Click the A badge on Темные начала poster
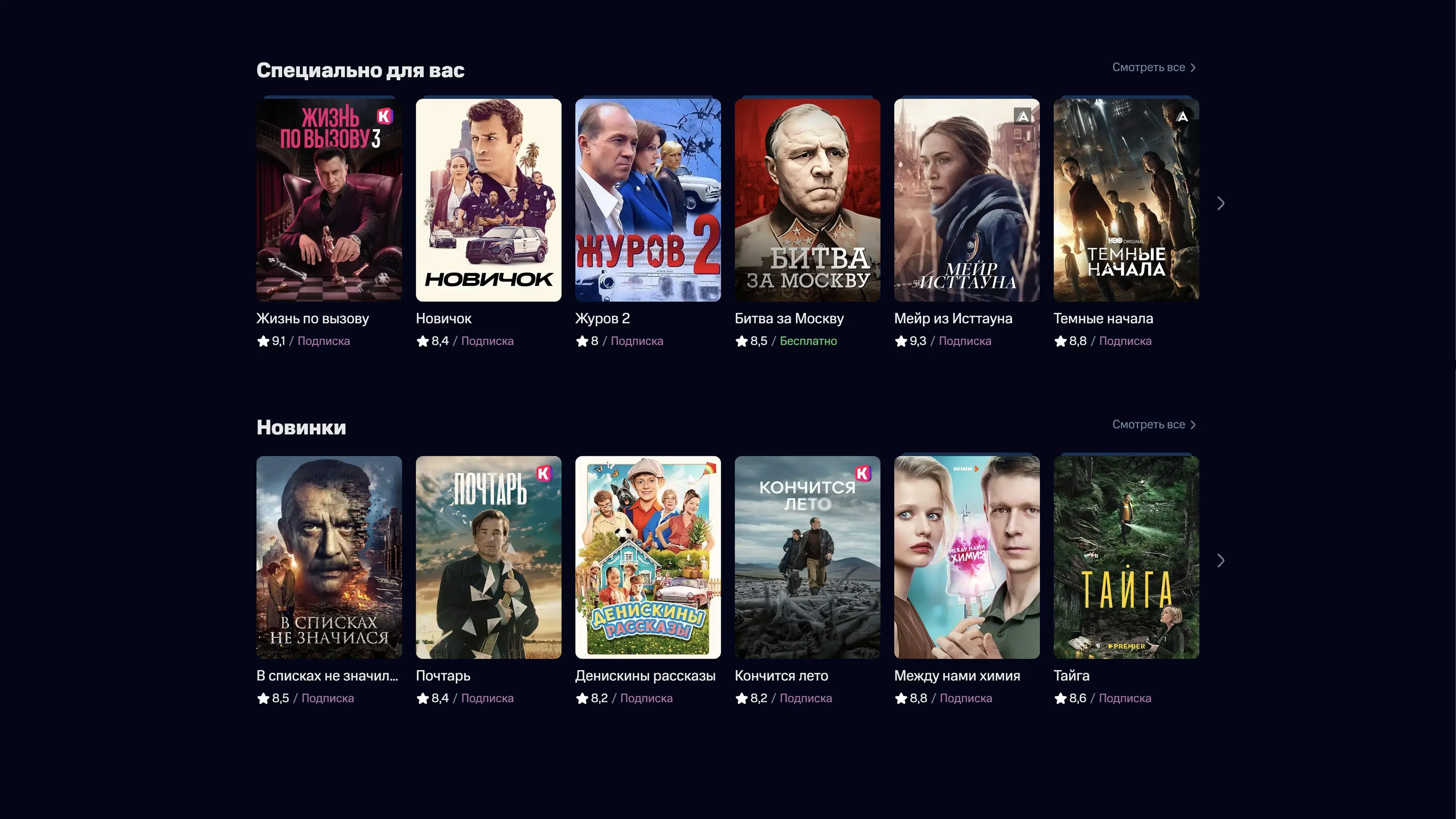1456x819 pixels. (1182, 116)
